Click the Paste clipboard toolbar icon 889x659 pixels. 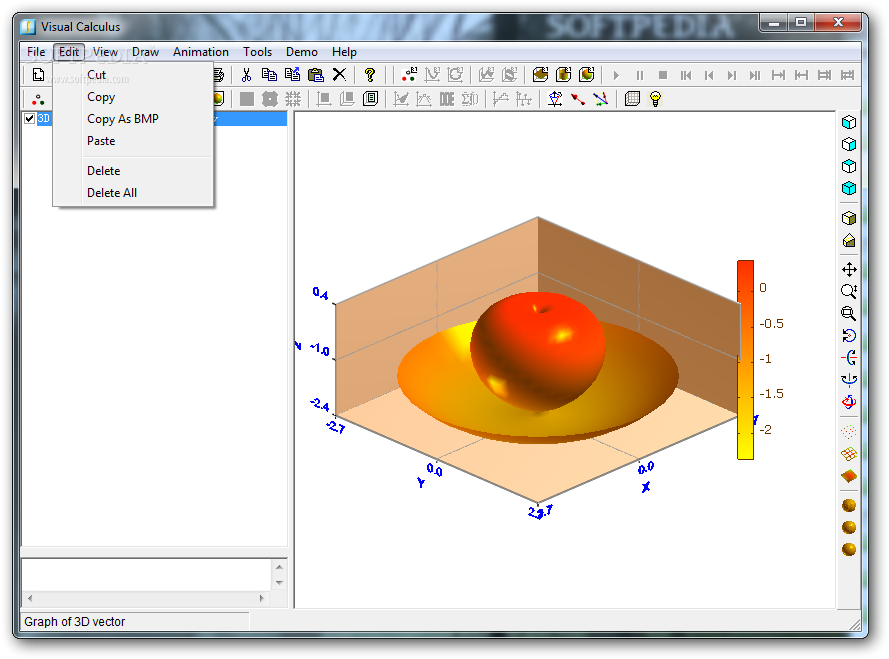(315, 75)
